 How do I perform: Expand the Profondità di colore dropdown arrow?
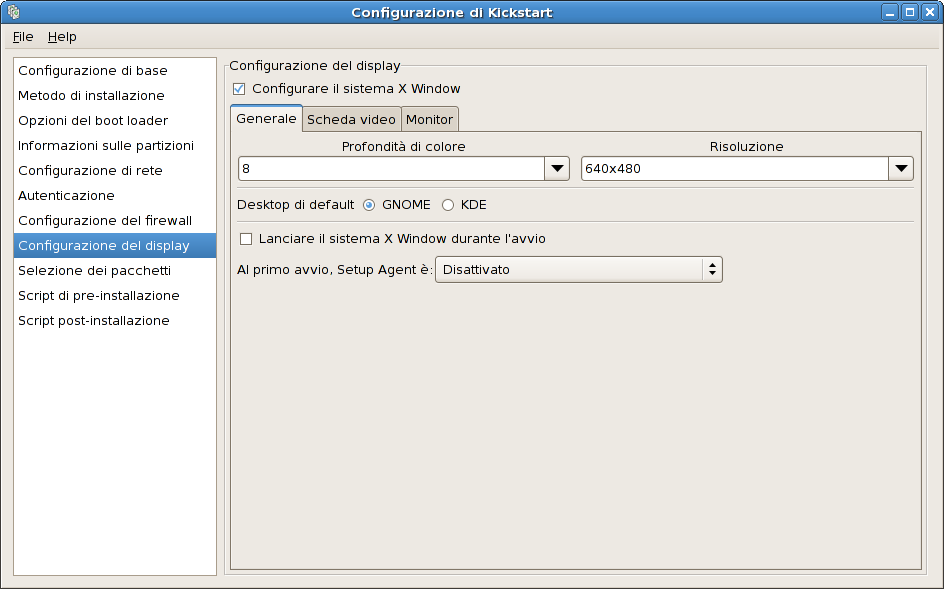click(557, 169)
